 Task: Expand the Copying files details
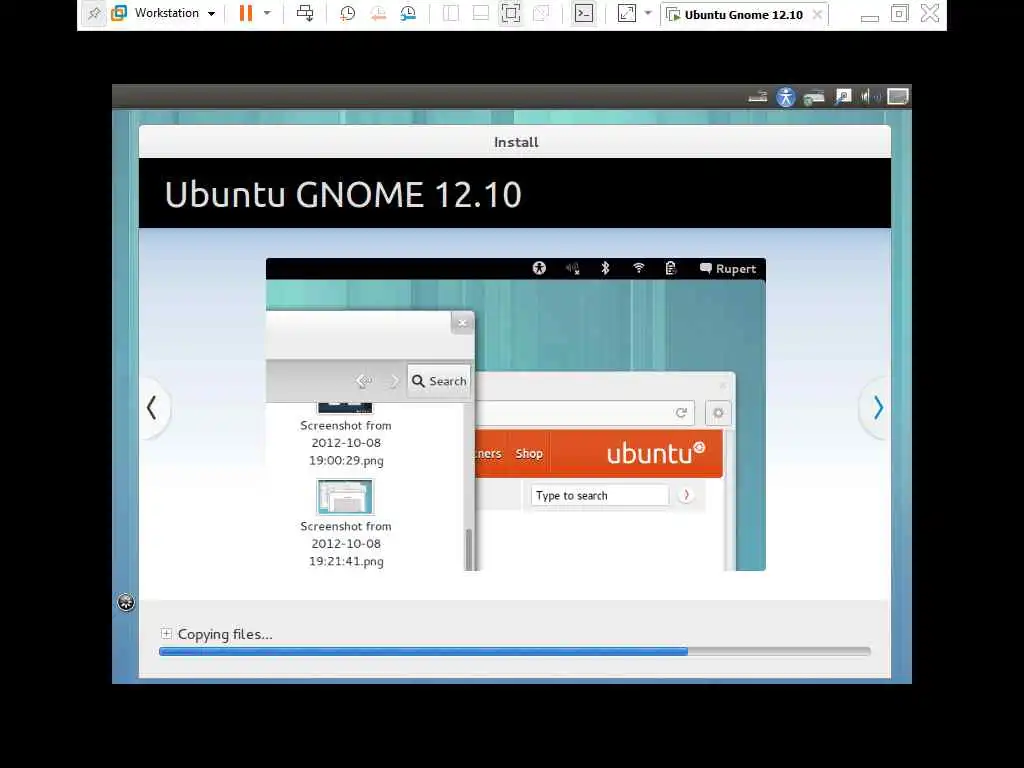point(166,633)
